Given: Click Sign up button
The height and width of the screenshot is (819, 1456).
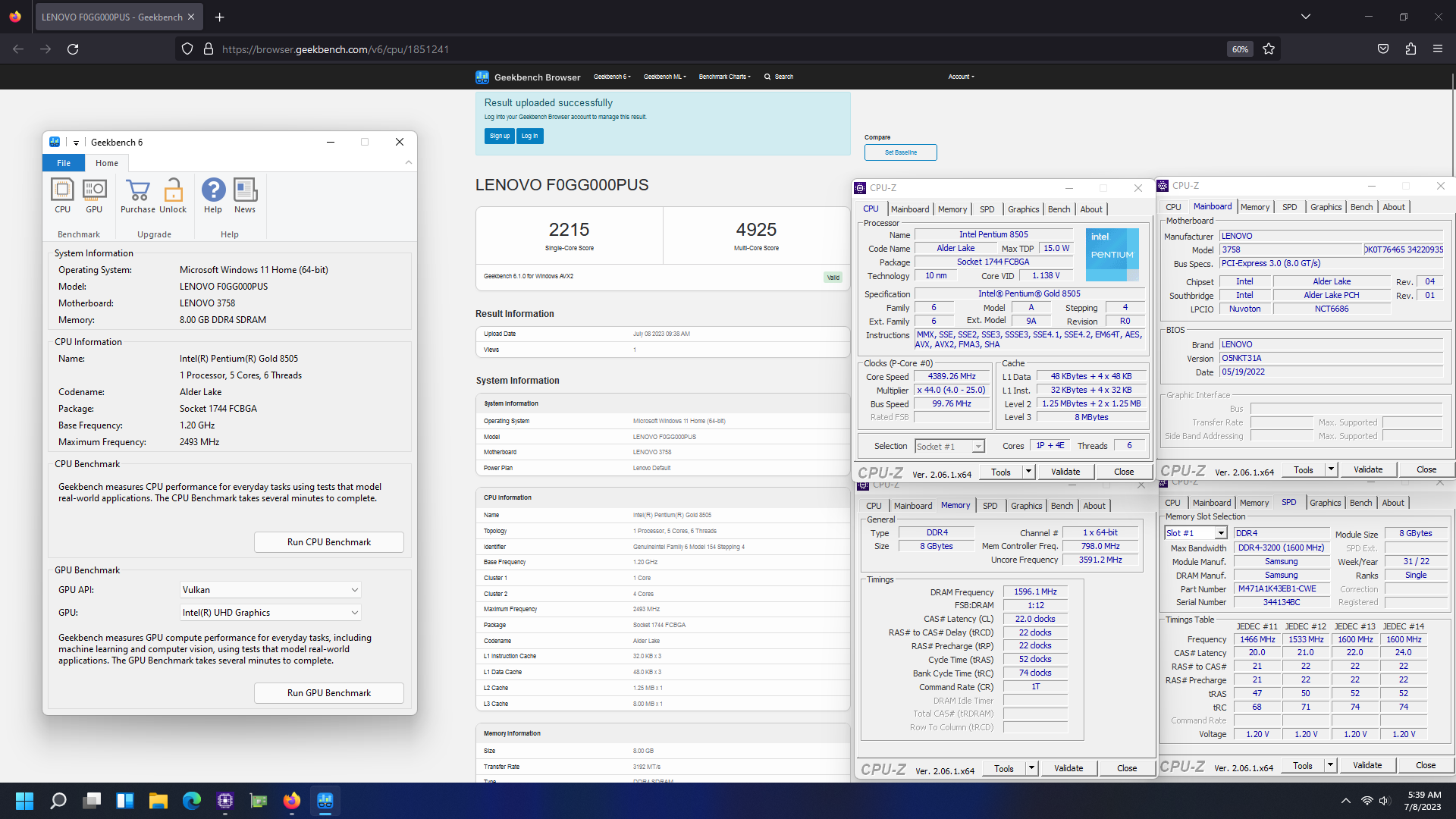Looking at the screenshot, I should point(499,136).
